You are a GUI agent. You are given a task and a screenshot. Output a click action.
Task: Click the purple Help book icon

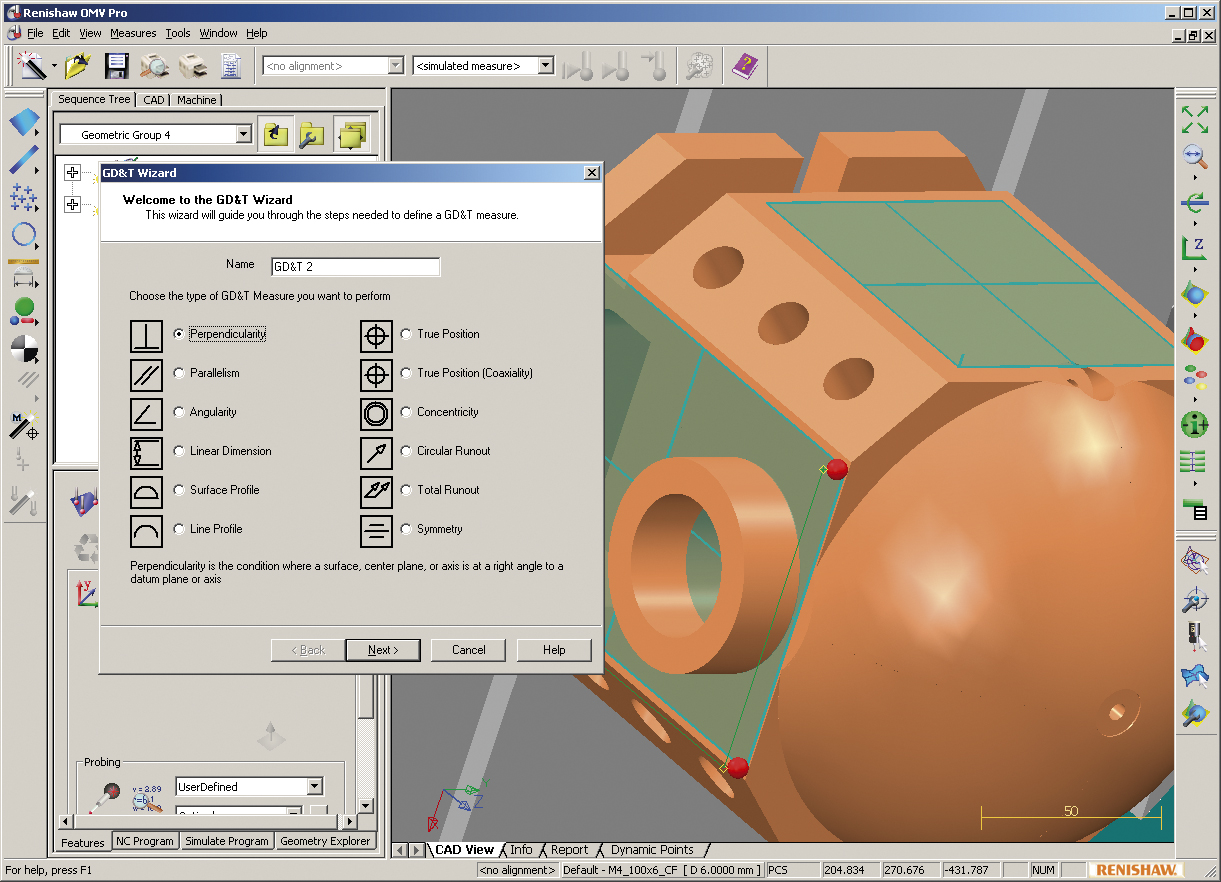click(x=745, y=66)
